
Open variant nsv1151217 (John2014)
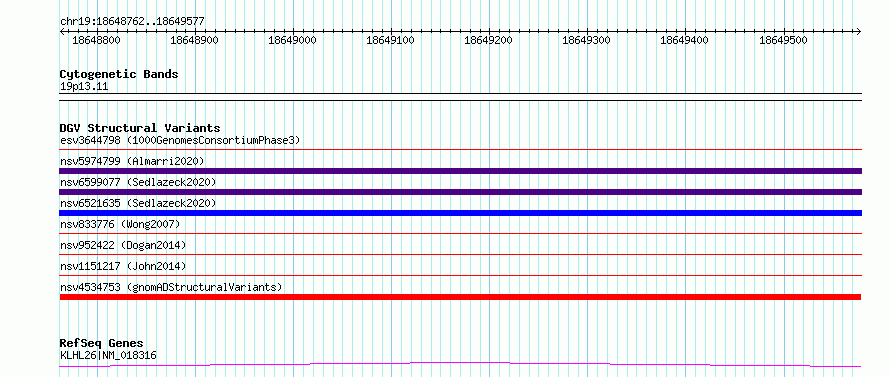[123, 266]
